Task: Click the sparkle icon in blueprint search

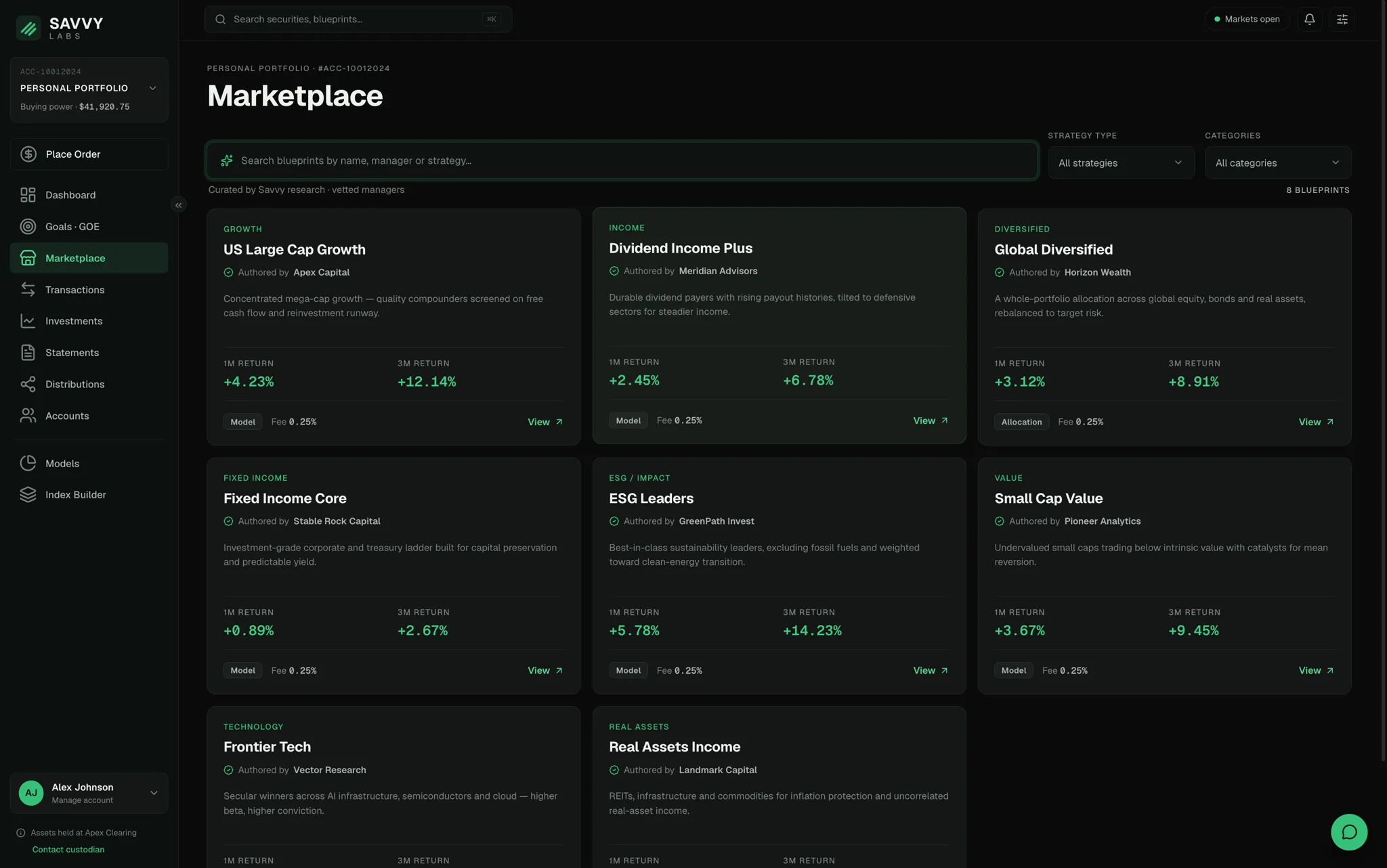Action: click(227, 160)
